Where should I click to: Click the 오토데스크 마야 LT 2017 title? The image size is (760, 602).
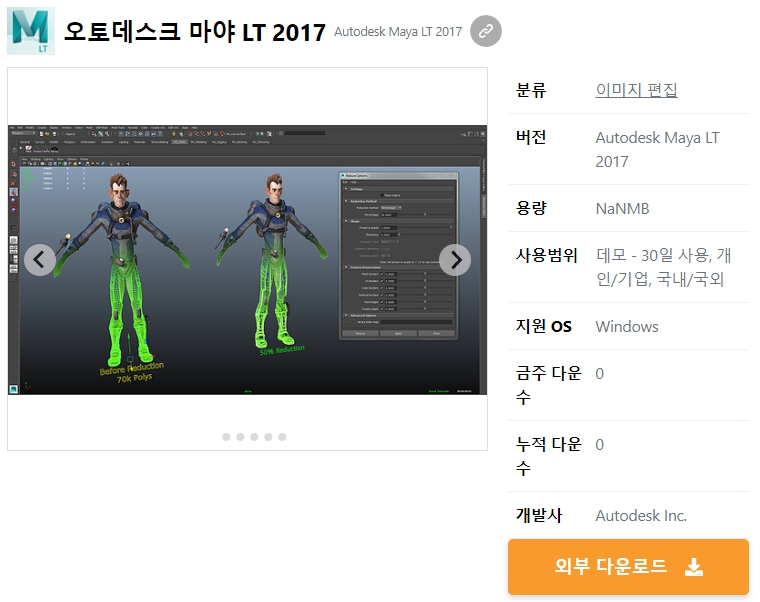pos(194,32)
